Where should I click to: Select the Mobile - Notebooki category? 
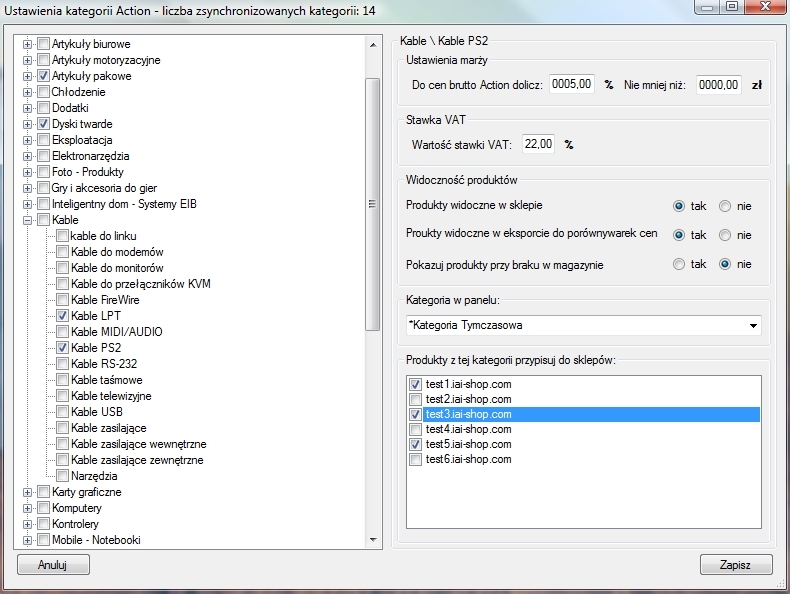coord(96,540)
